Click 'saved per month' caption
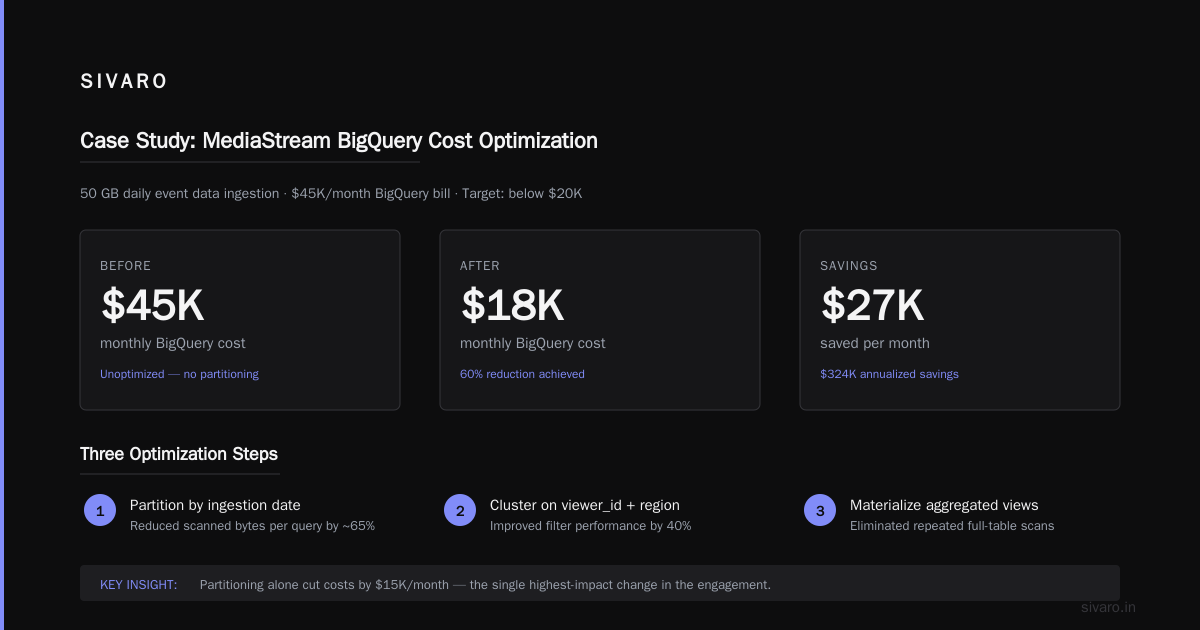Image resolution: width=1200 pixels, height=630 pixels. (875, 343)
